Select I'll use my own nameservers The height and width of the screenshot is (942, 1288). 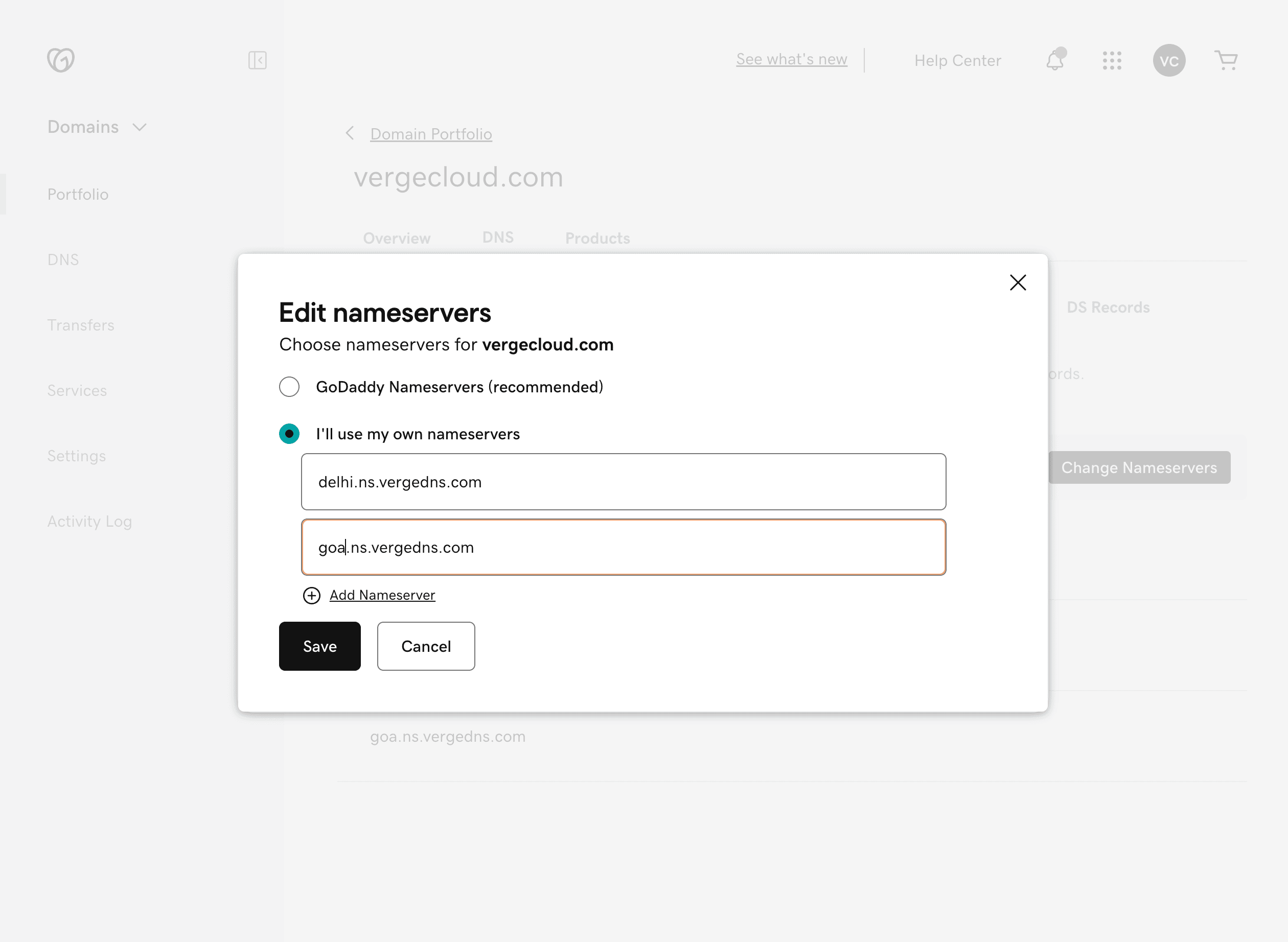pyautogui.click(x=289, y=434)
